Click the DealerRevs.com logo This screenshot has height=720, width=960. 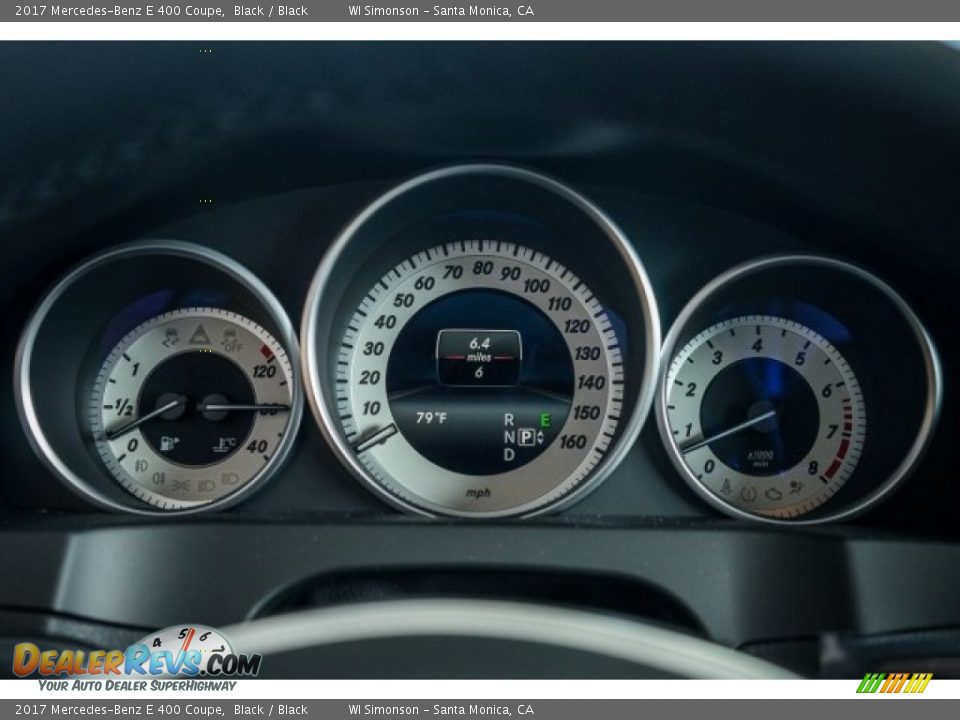coord(137,661)
